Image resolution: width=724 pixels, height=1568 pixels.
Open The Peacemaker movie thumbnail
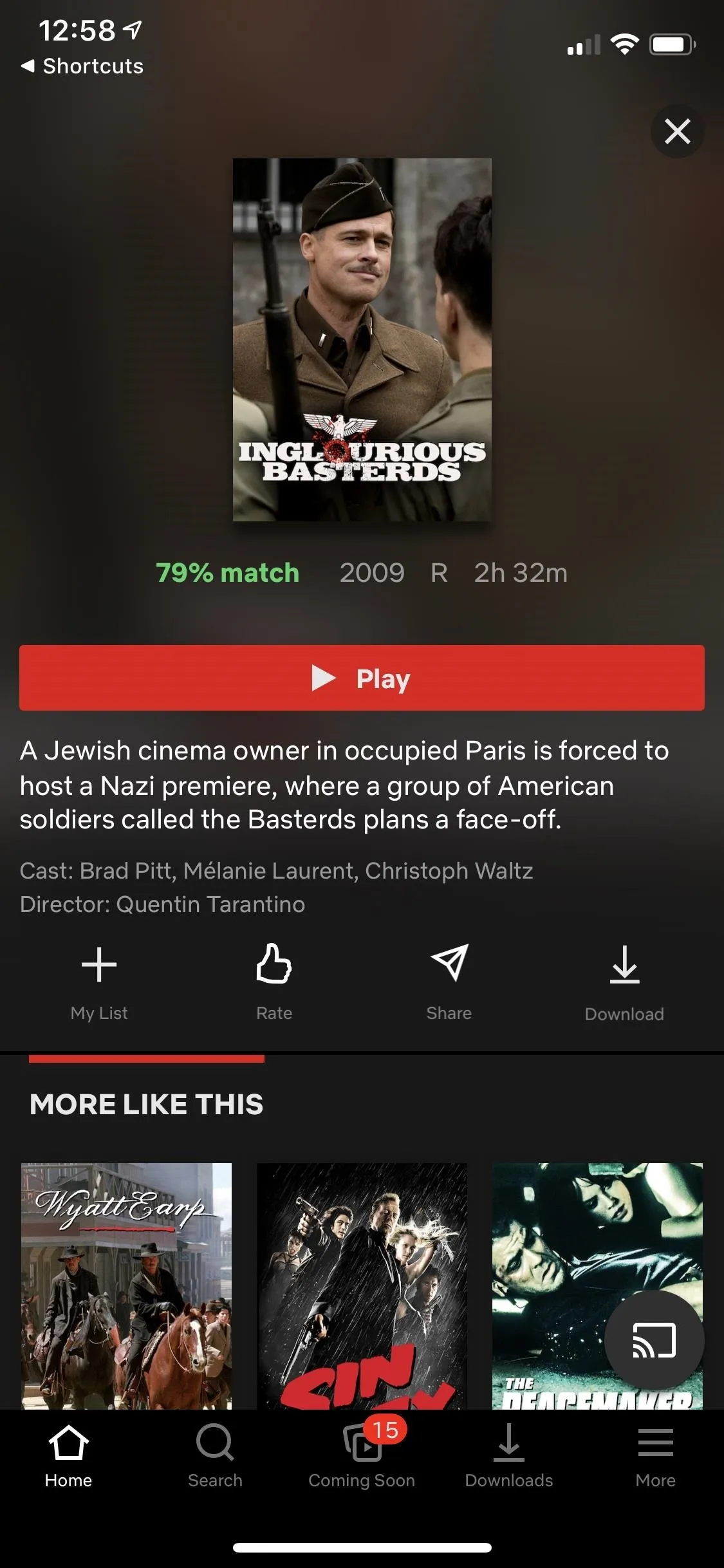click(x=597, y=1286)
